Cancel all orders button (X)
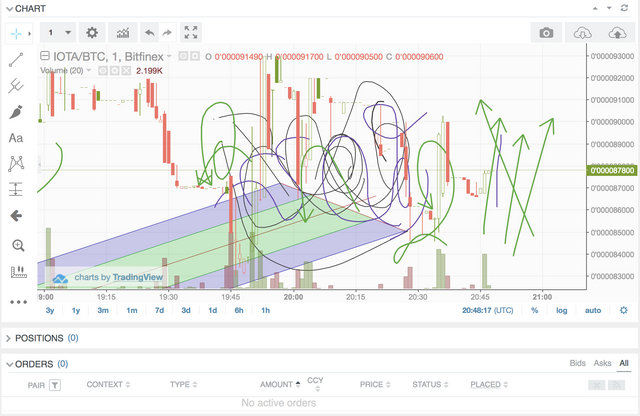Viewport: 640px width, 416px height. [x=596, y=385]
